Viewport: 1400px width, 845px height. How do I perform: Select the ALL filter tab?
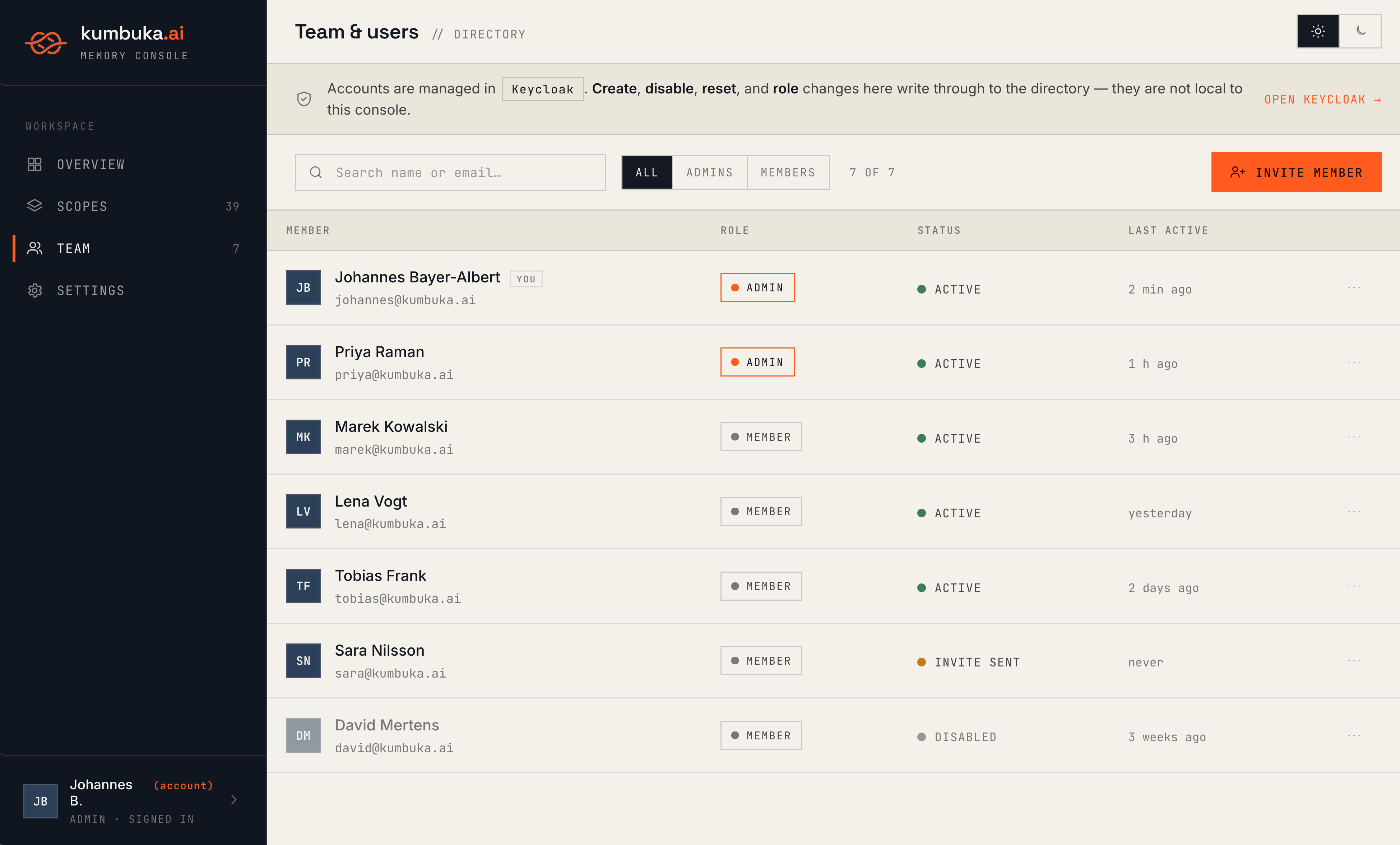(x=647, y=172)
